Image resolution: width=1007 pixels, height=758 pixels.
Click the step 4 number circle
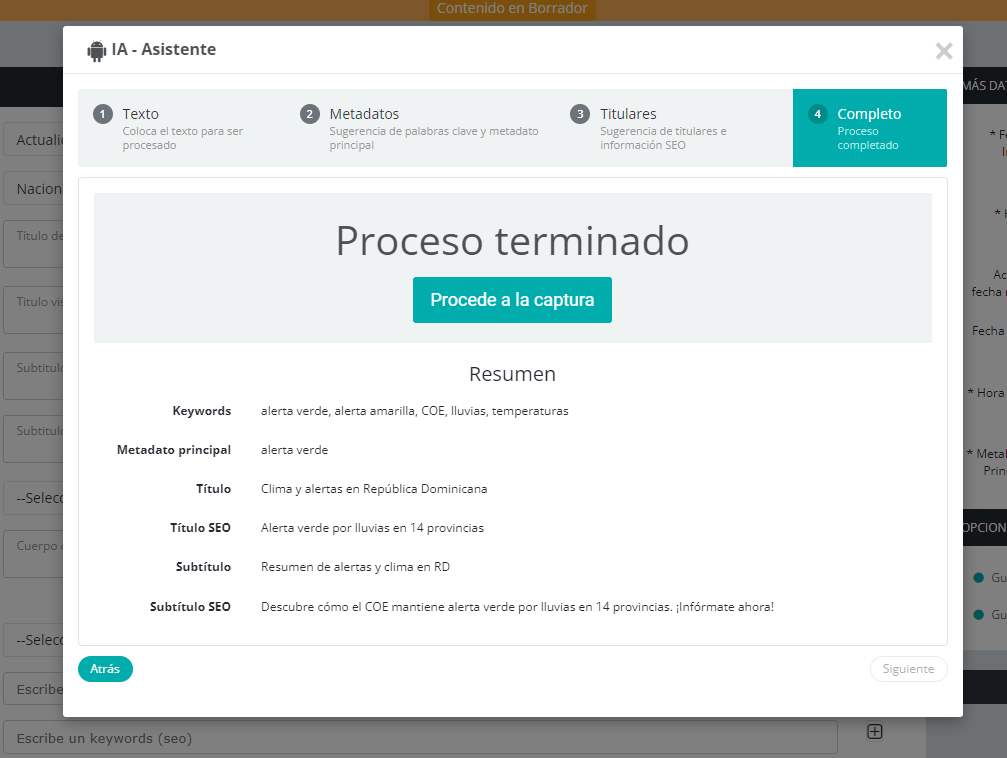(818, 114)
